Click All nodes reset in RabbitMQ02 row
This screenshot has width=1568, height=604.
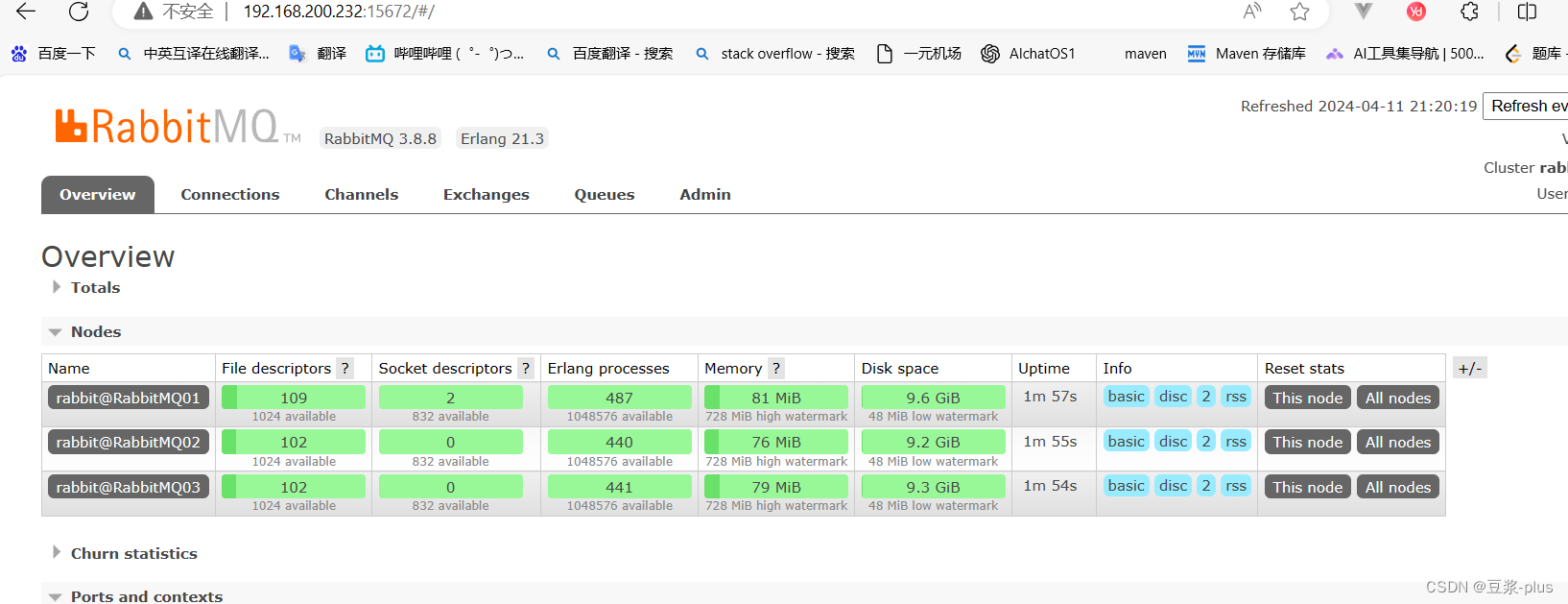pos(1398,442)
